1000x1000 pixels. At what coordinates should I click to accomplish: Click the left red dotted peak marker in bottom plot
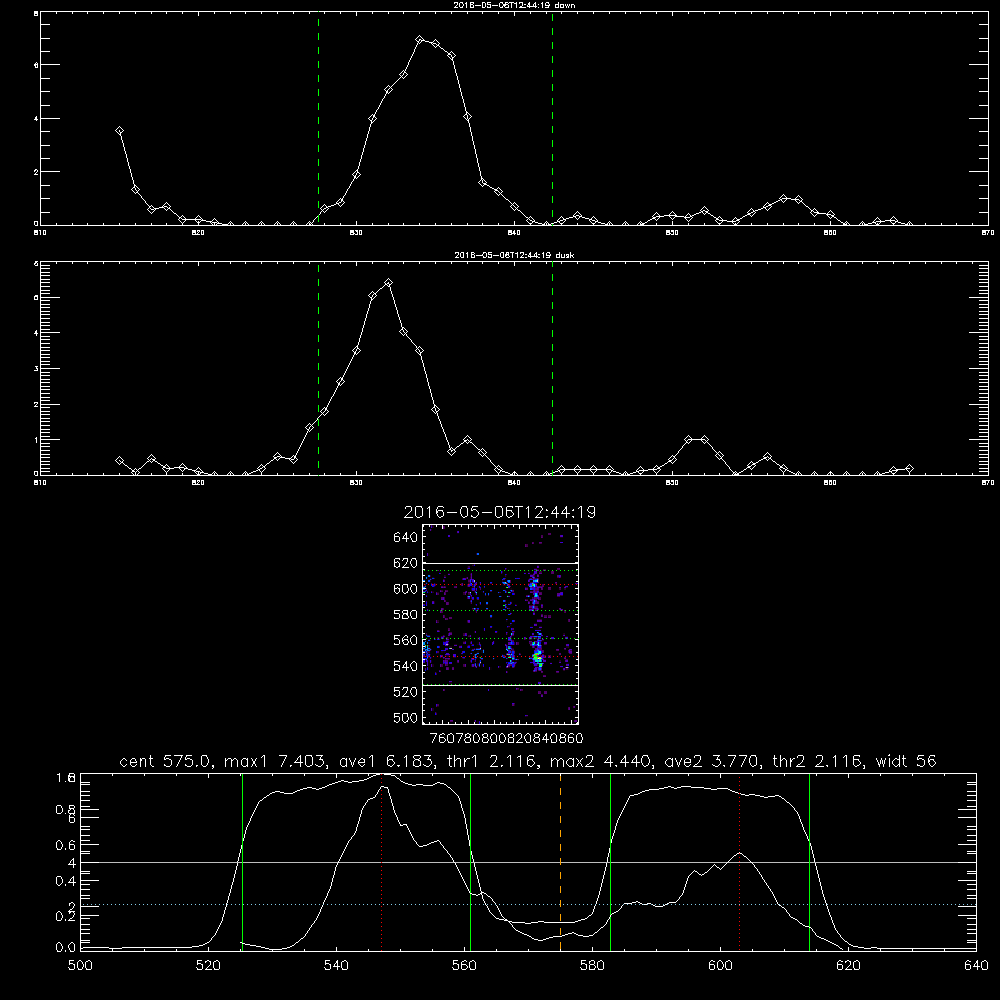381,862
